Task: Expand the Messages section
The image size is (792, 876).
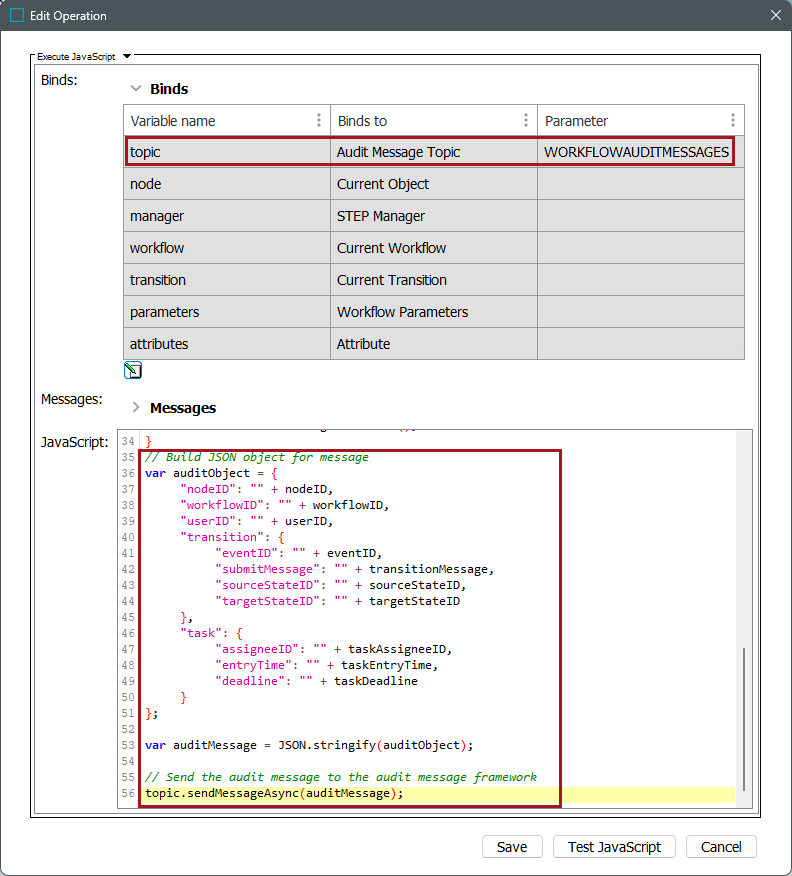Action: point(135,408)
